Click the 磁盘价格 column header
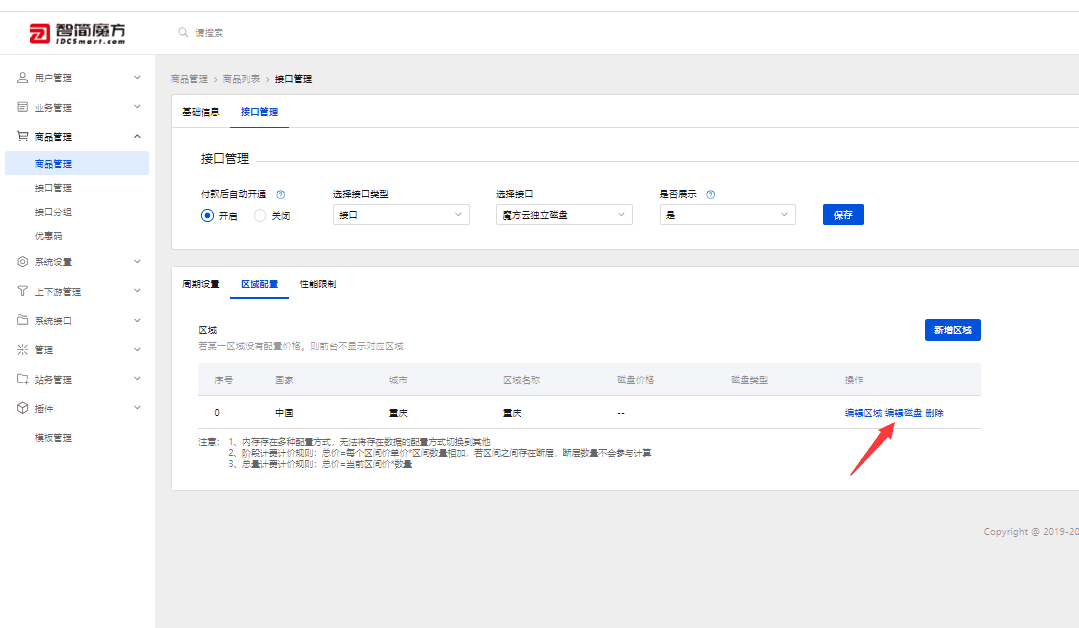 pos(635,380)
